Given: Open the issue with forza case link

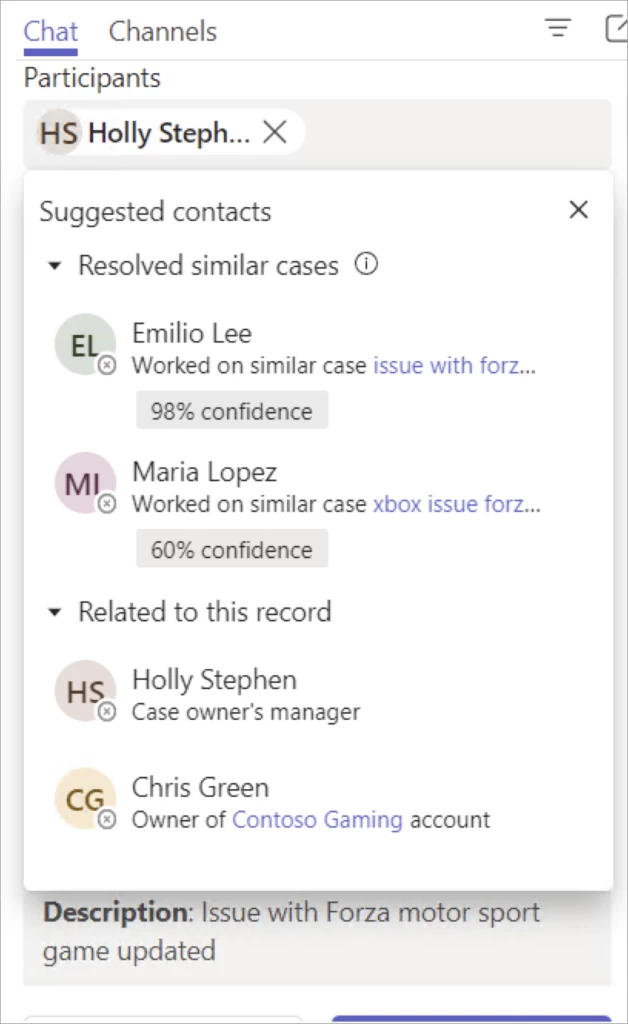Looking at the screenshot, I should (454, 366).
